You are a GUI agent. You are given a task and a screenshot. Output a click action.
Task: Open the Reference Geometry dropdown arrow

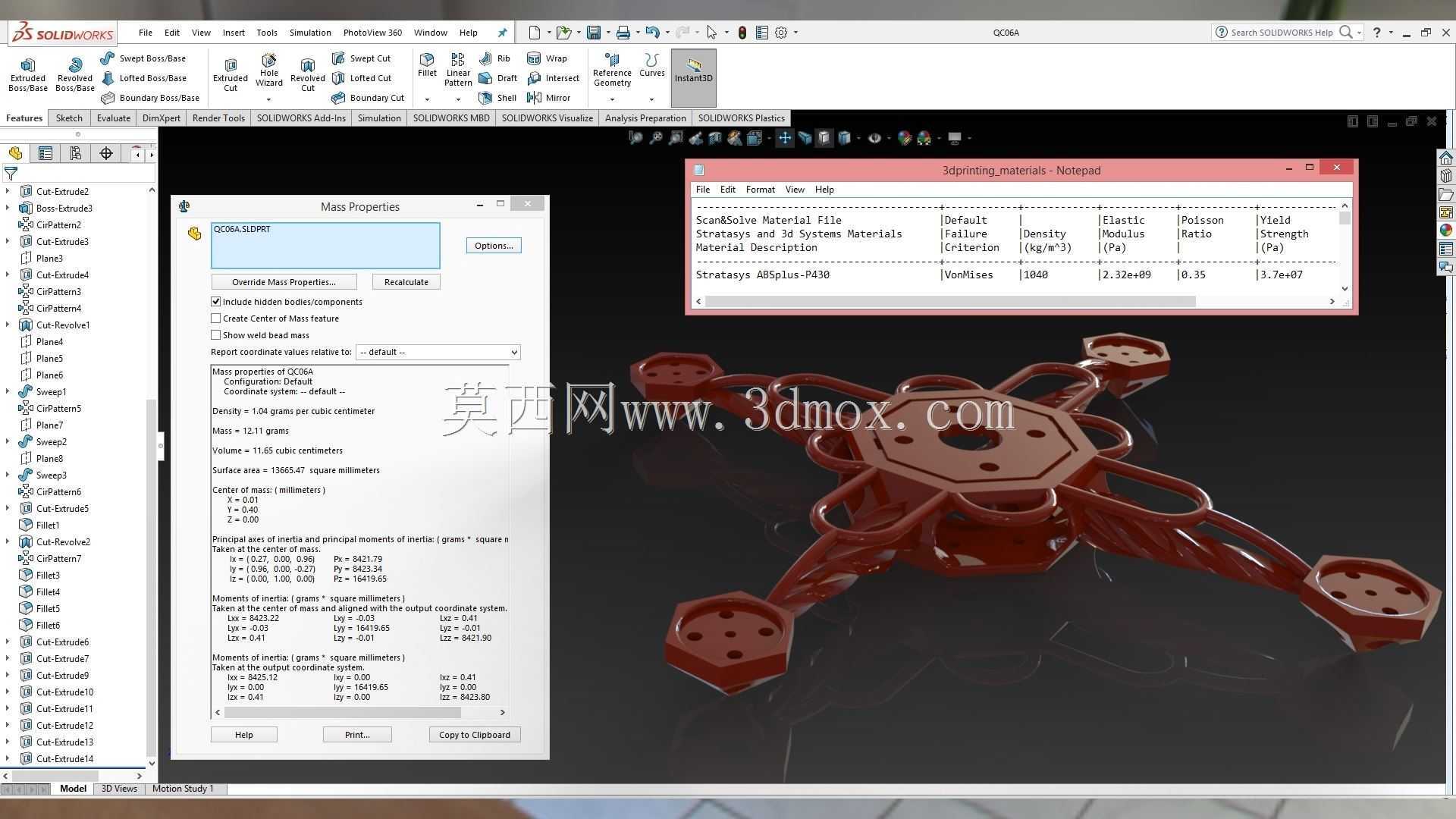pos(612,99)
